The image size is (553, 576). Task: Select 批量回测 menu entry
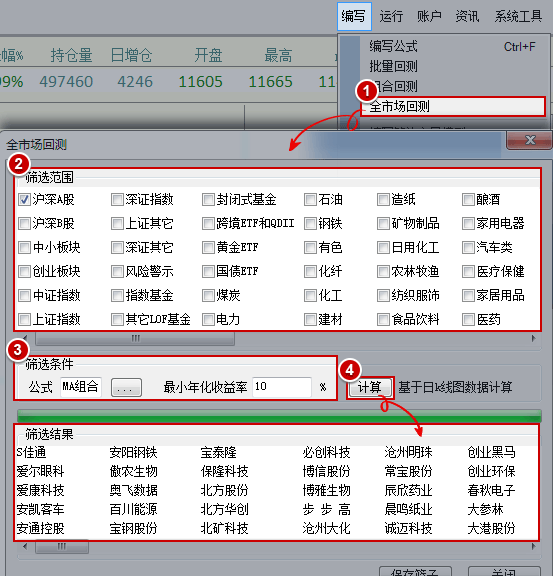pos(394,66)
